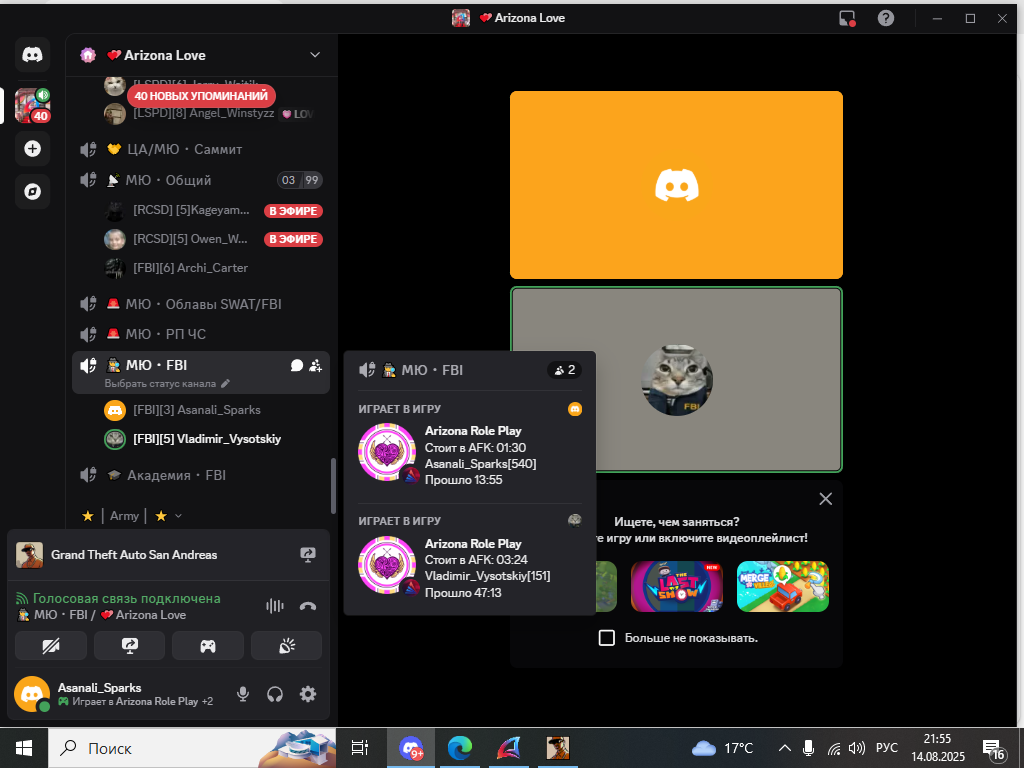Open the server discovery compass icon
Screen dimensions: 1024x768
coord(33,192)
